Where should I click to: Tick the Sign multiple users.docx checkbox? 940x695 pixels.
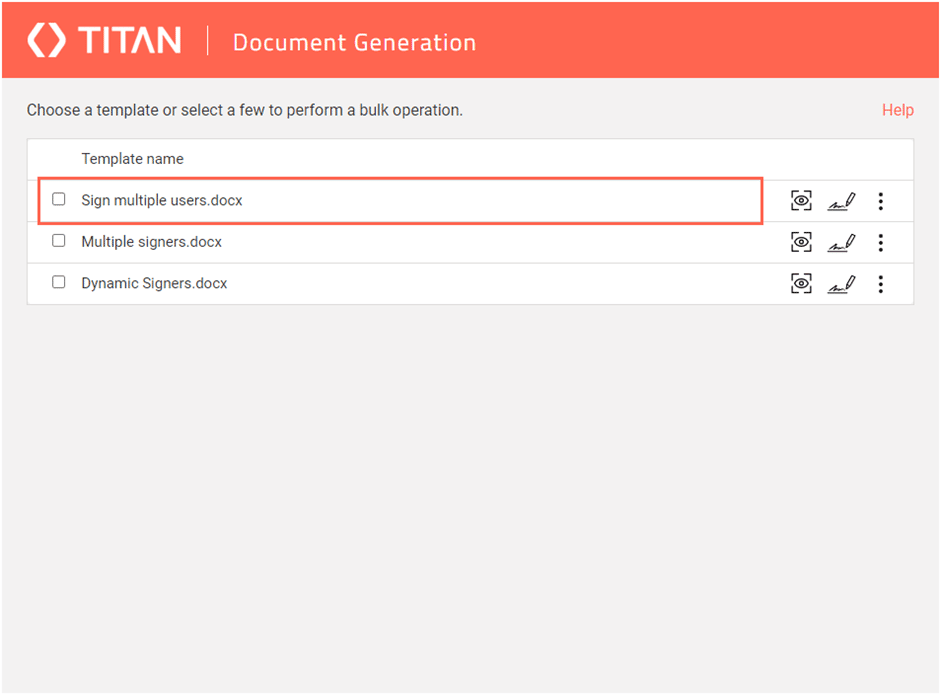pyautogui.click(x=59, y=200)
